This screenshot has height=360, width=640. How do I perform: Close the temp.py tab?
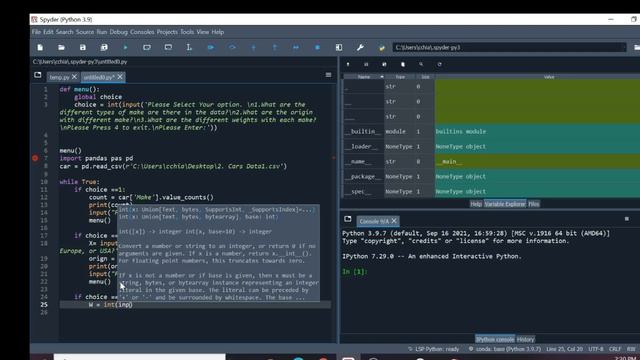pyautogui.click(x=74, y=77)
